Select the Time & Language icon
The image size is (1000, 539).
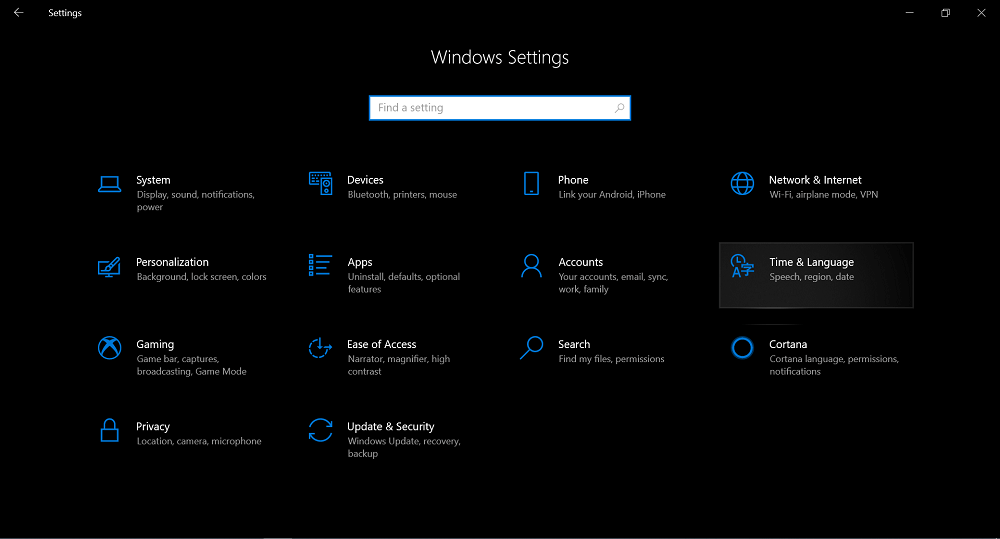742,265
